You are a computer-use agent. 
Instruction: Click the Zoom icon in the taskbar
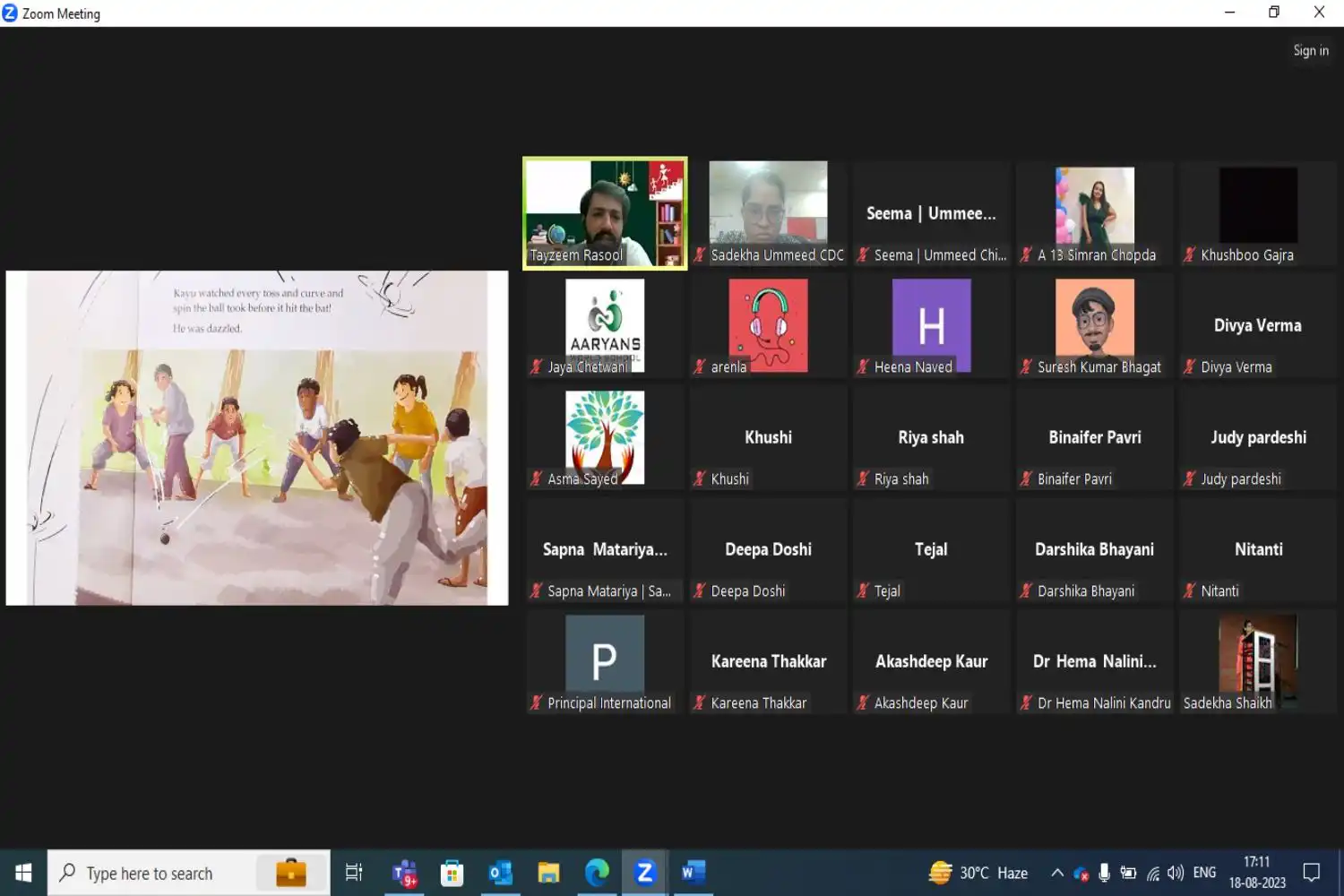644,873
